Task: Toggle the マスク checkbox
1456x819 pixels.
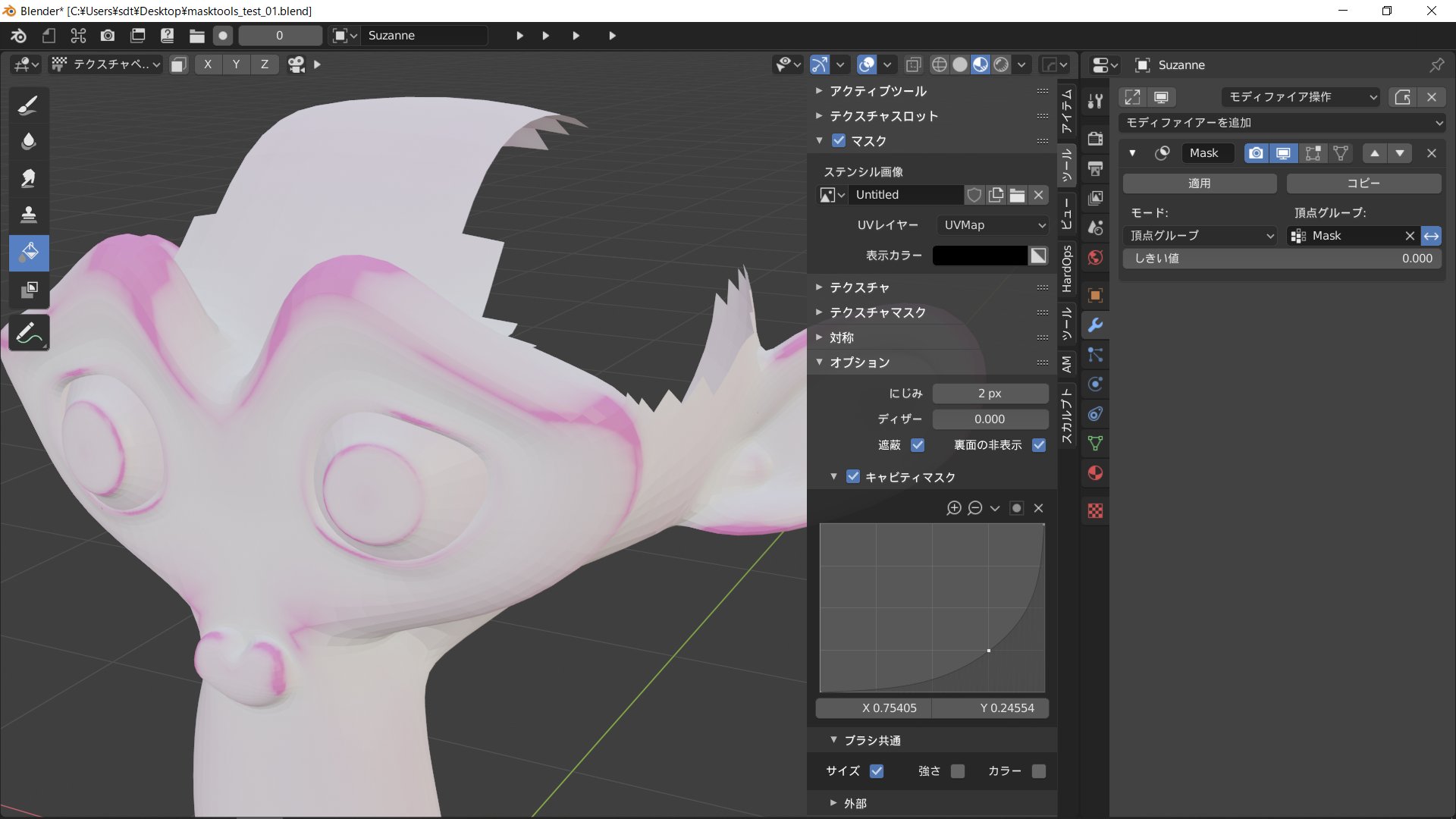Action: point(839,140)
